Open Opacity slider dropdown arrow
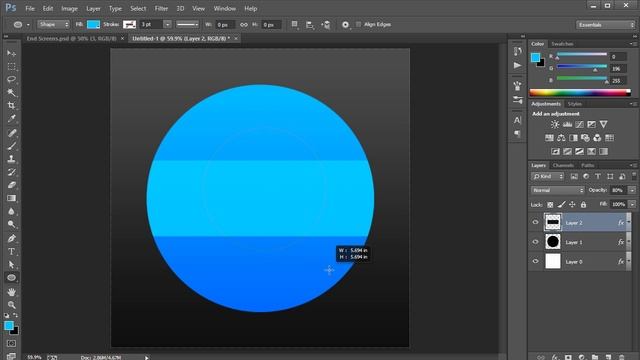Image resolution: width=640 pixels, height=360 pixels. 632,190
